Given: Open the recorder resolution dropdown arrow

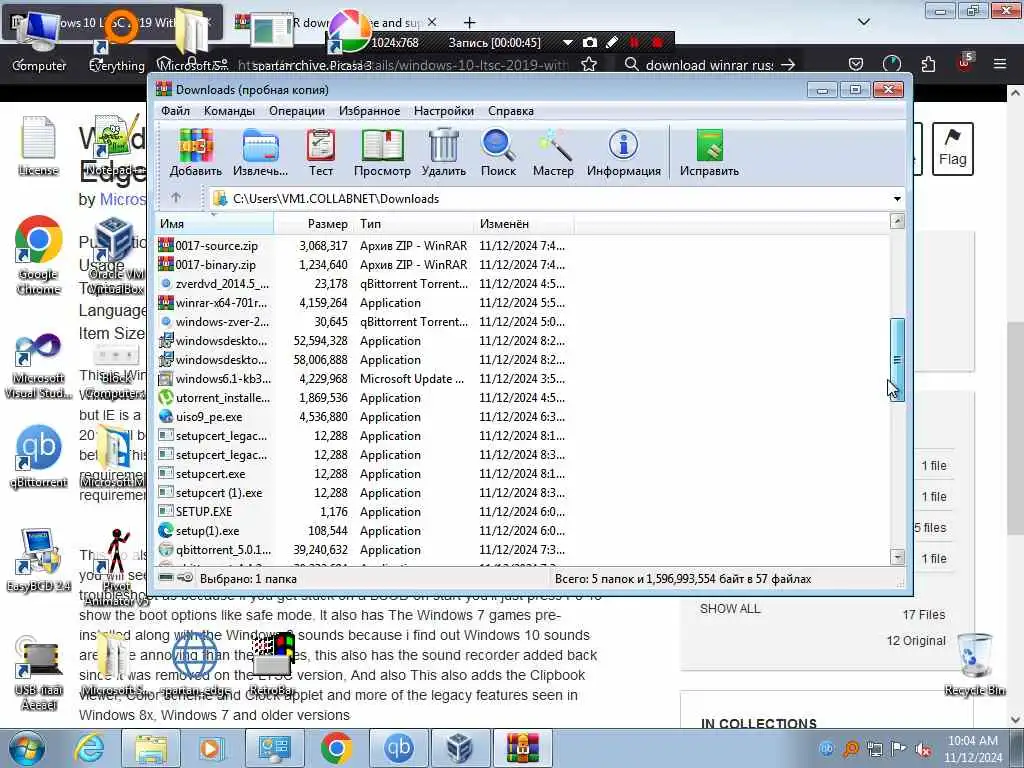Looking at the screenshot, I should tap(568, 42).
